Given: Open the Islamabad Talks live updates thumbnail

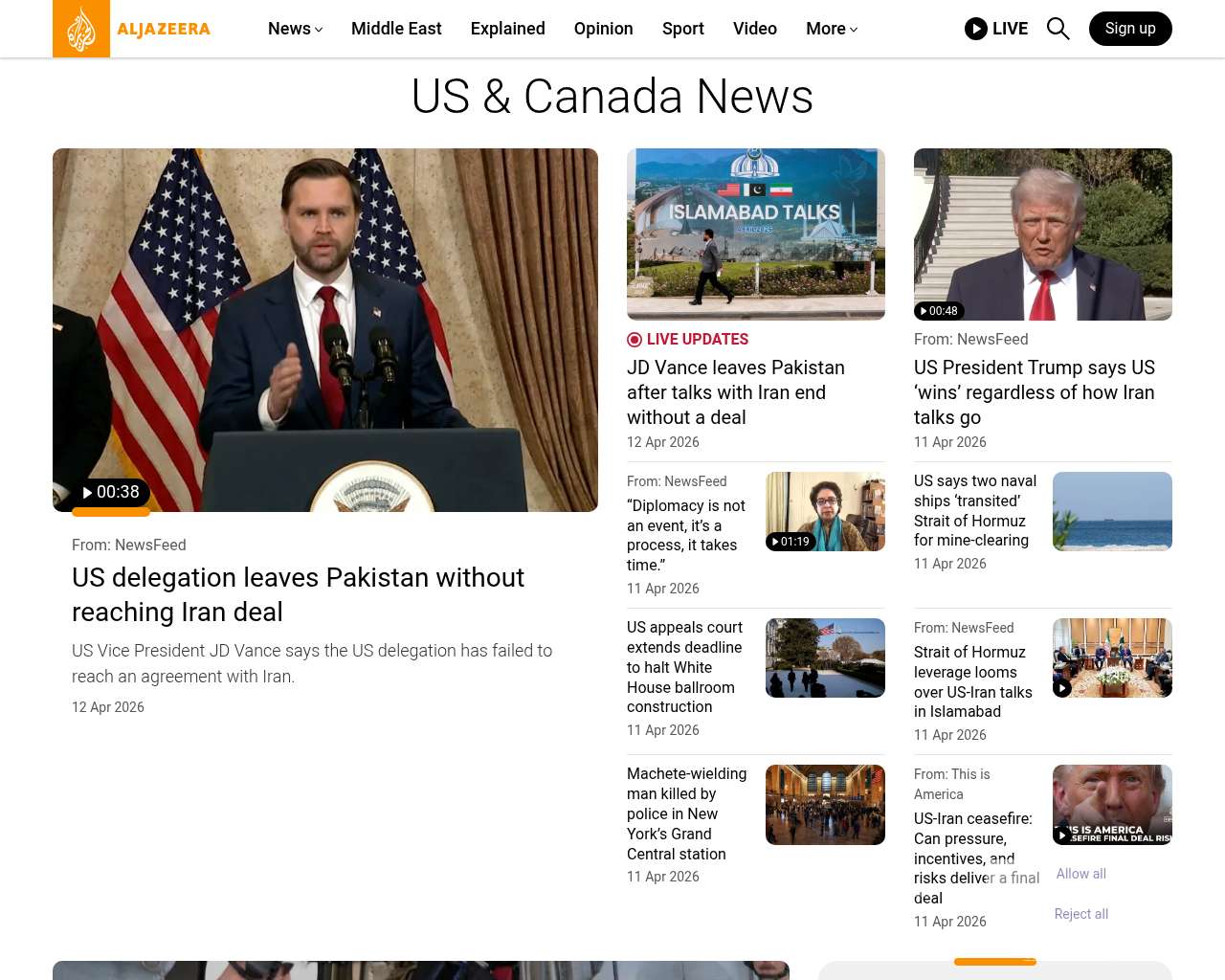Looking at the screenshot, I should click(755, 234).
